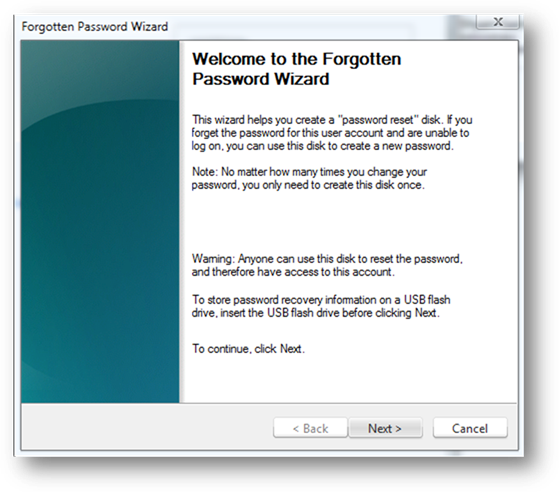
Task: Click the line and therefore have access
Action: click(293, 272)
